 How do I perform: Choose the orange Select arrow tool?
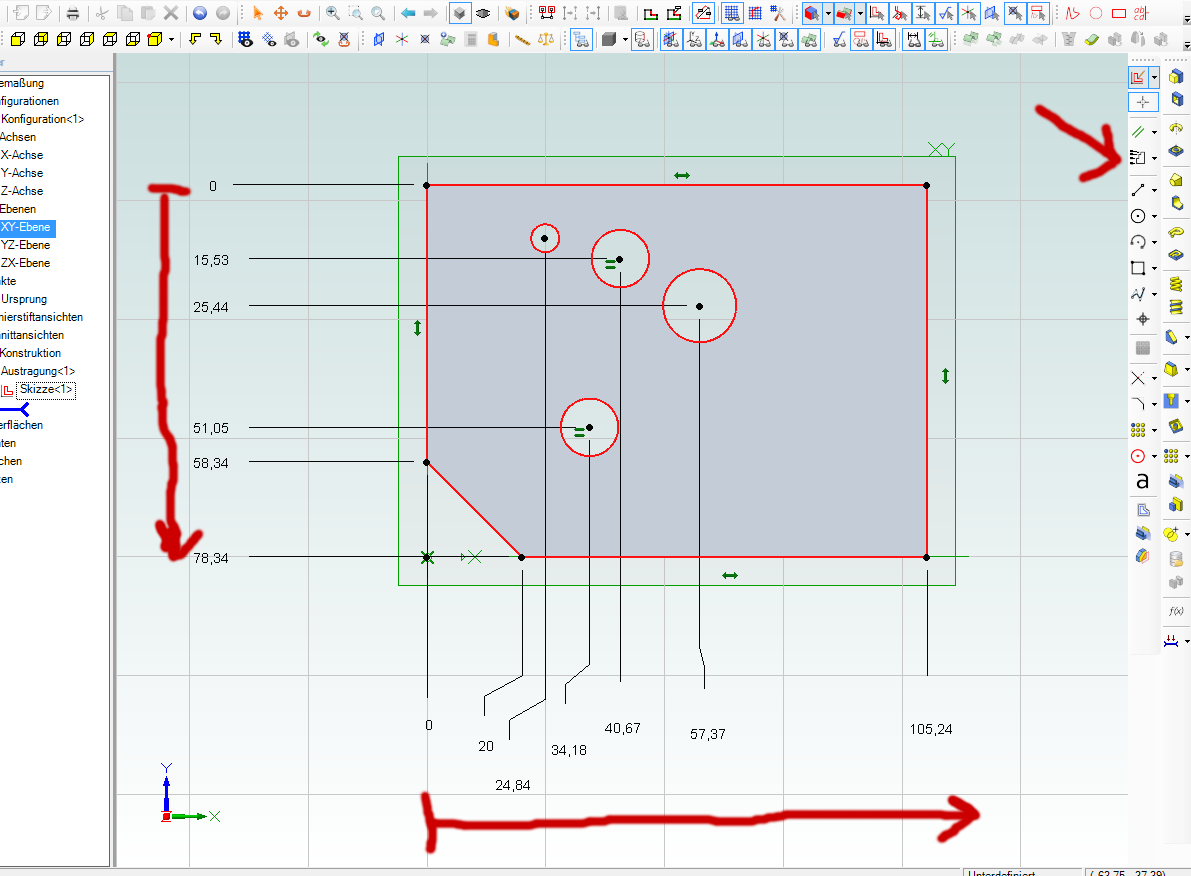[x=257, y=13]
